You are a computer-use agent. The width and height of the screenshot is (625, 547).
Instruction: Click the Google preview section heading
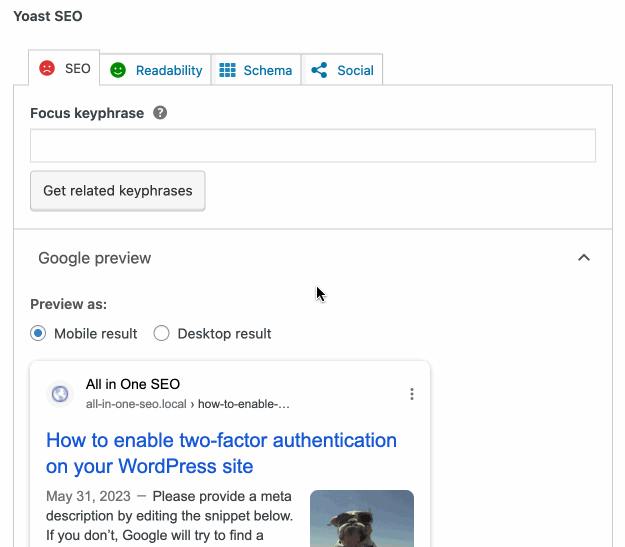click(95, 258)
